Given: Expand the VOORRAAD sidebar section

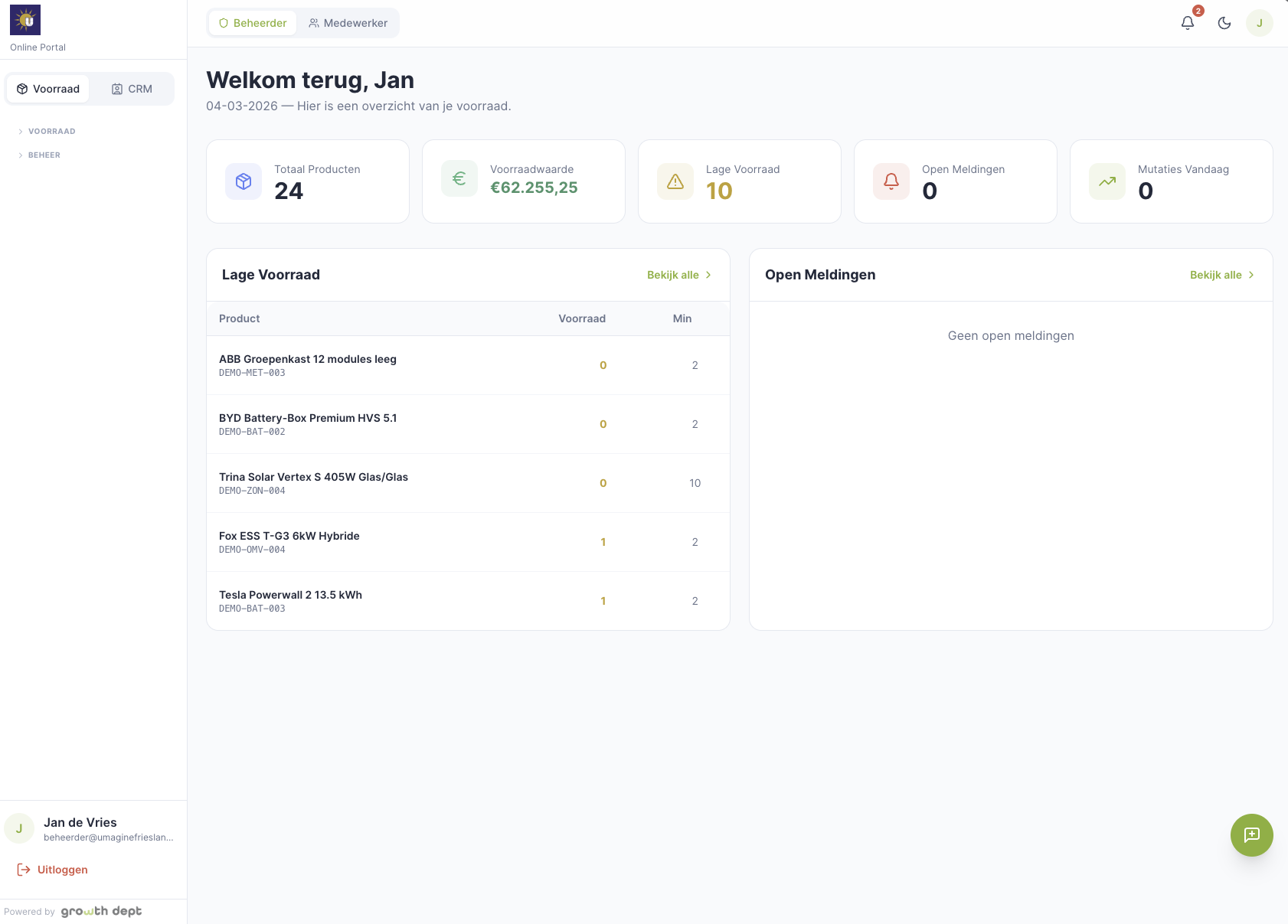Looking at the screenshot, I should pyautogui.click(x=51, y=131).
